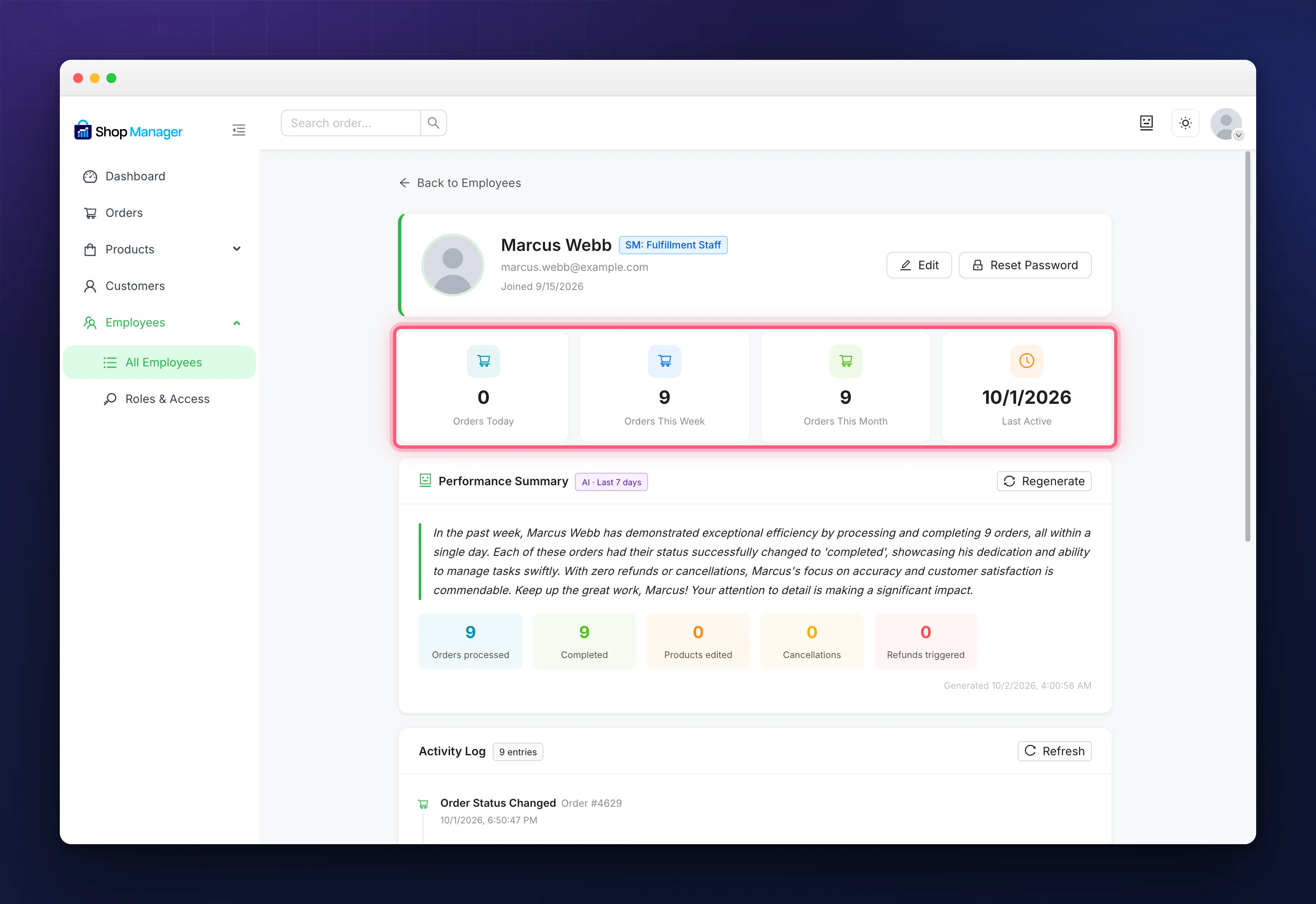Click Order Status Changed log entry title

click(498, 803)
